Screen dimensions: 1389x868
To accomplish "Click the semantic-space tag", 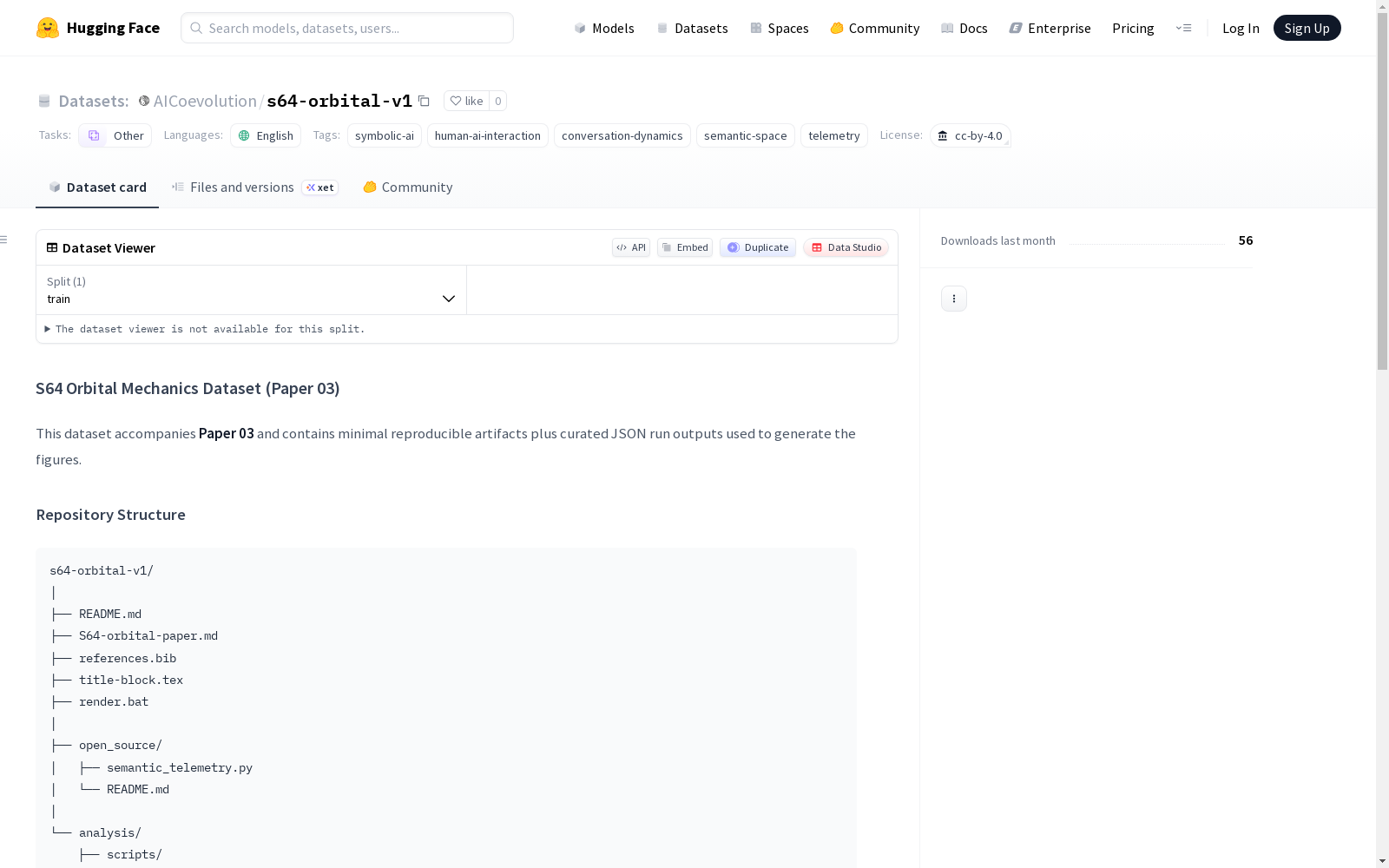I will 746,135.
